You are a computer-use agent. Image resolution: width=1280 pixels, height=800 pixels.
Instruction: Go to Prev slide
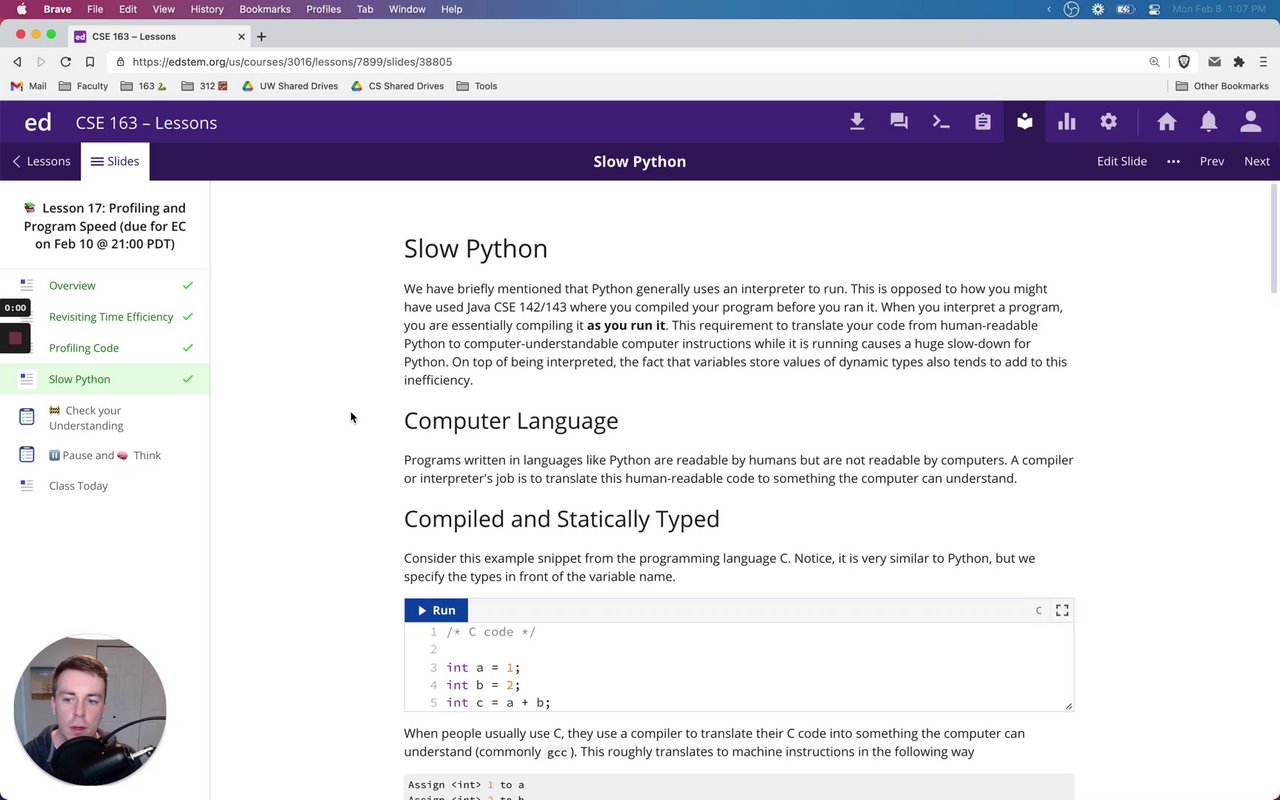click(1212, 161)
